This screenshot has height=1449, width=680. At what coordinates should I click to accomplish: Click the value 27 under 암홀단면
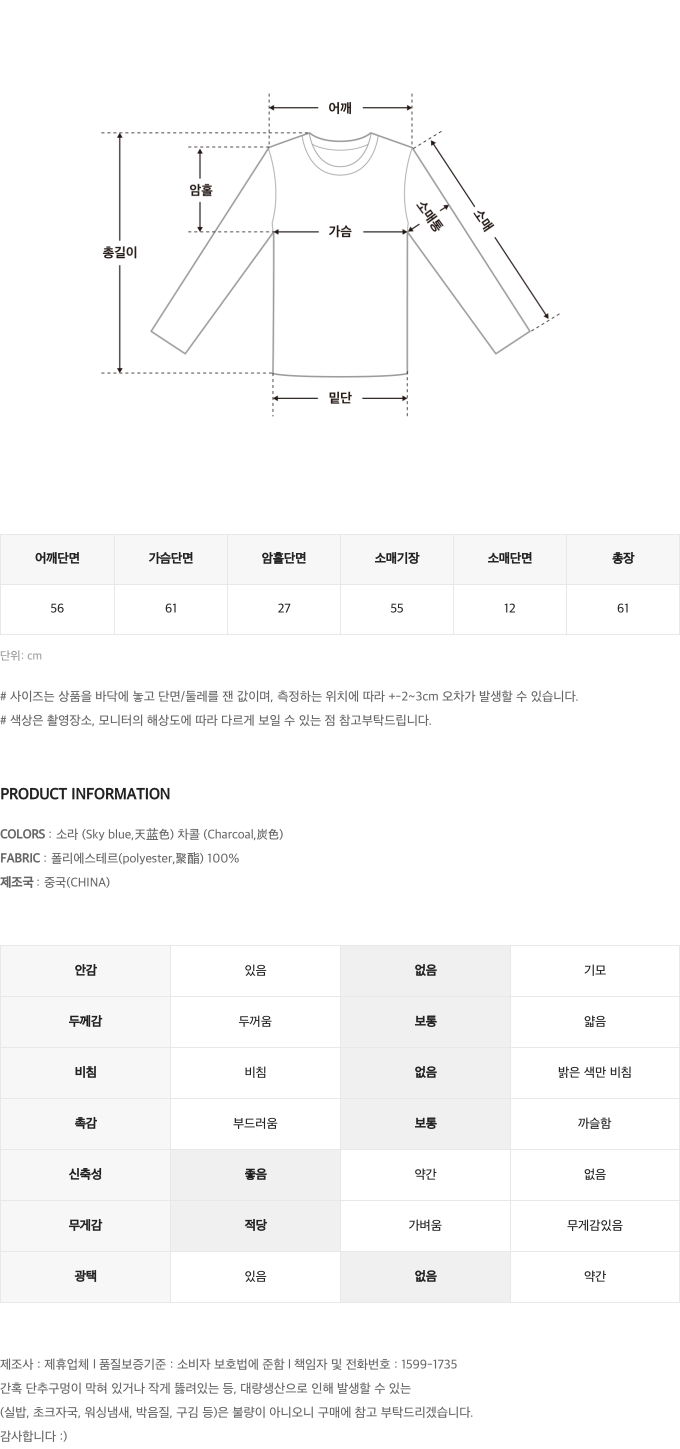click(284, 609)
